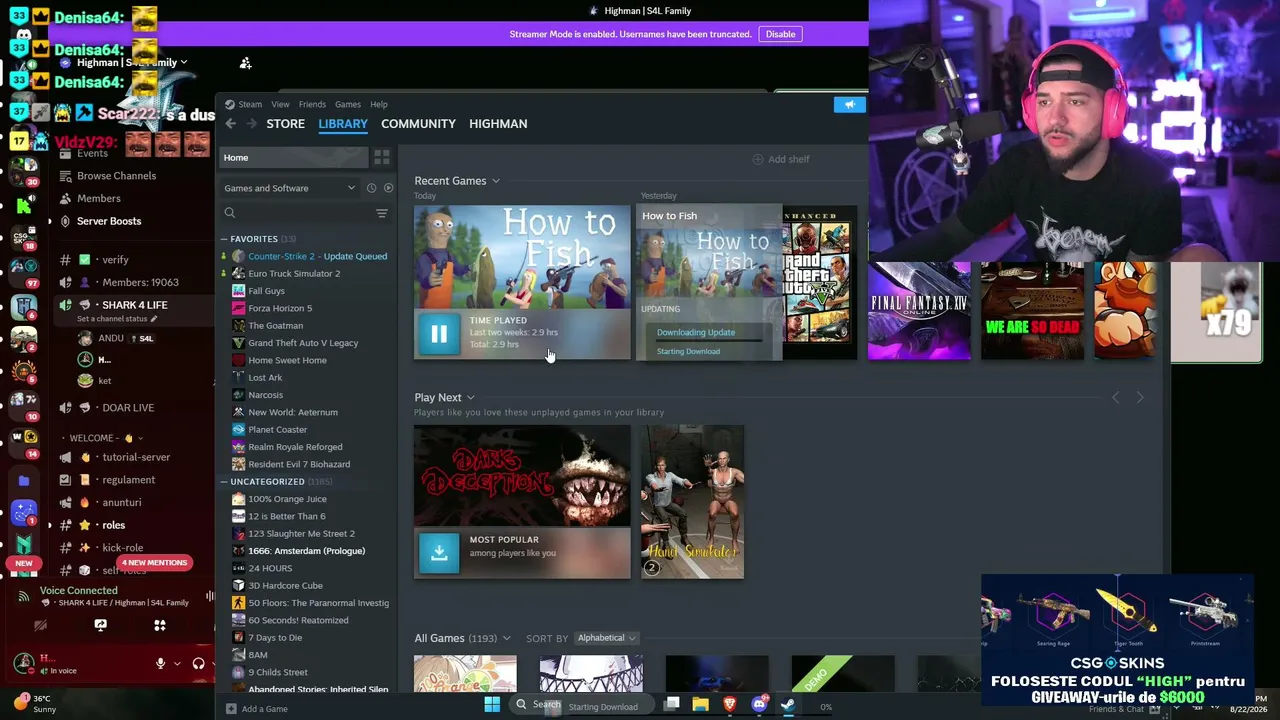Open Discord microphone input options arrow

(177, 663)
